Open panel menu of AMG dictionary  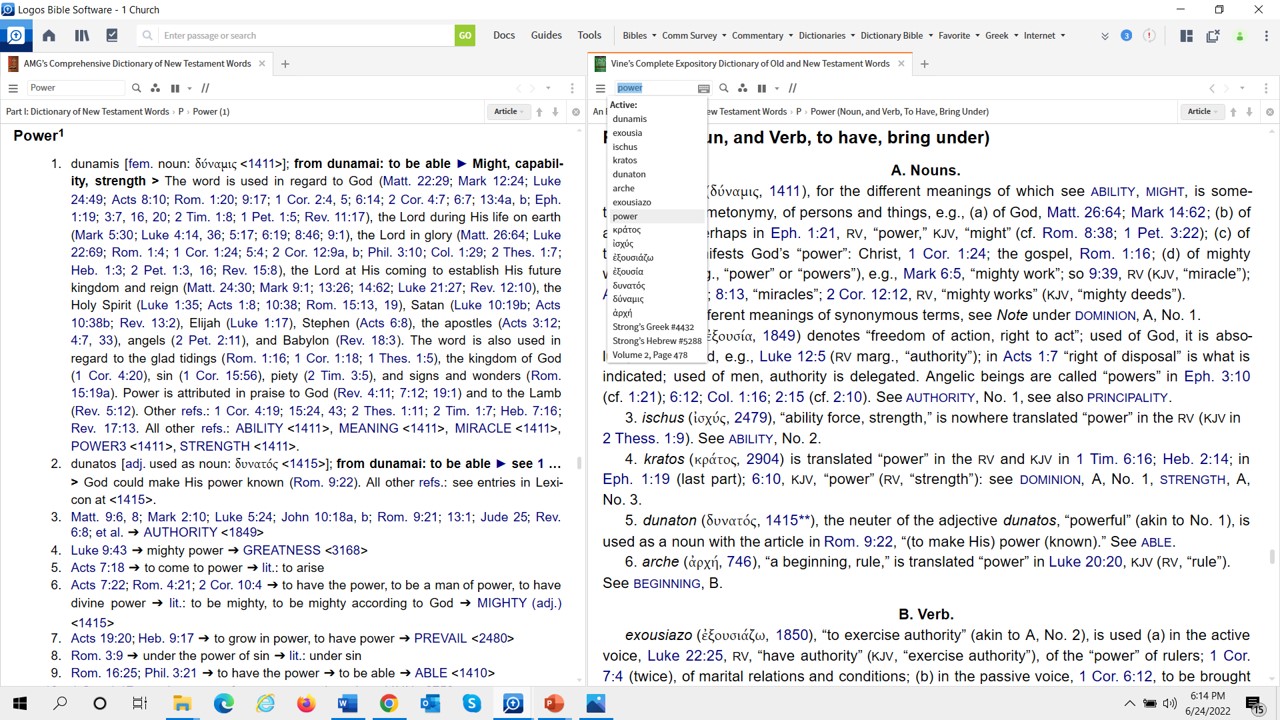13,88
